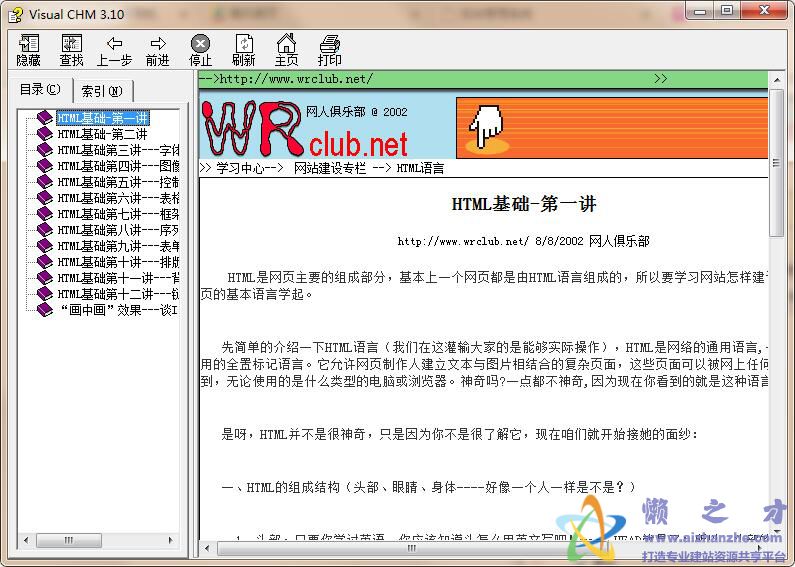
Task: Reload the page with 刷新 icon
Action: [243, 50]
